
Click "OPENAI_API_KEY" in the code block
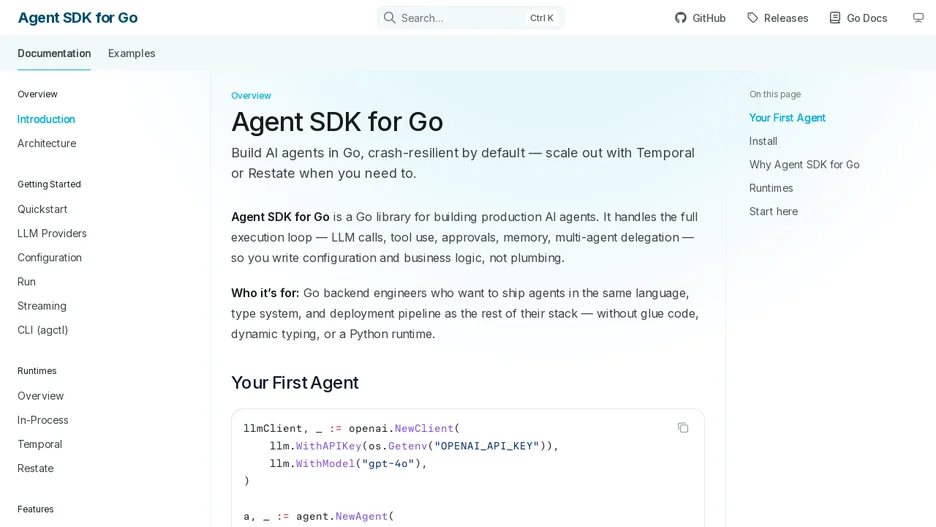tap(487, 446)
